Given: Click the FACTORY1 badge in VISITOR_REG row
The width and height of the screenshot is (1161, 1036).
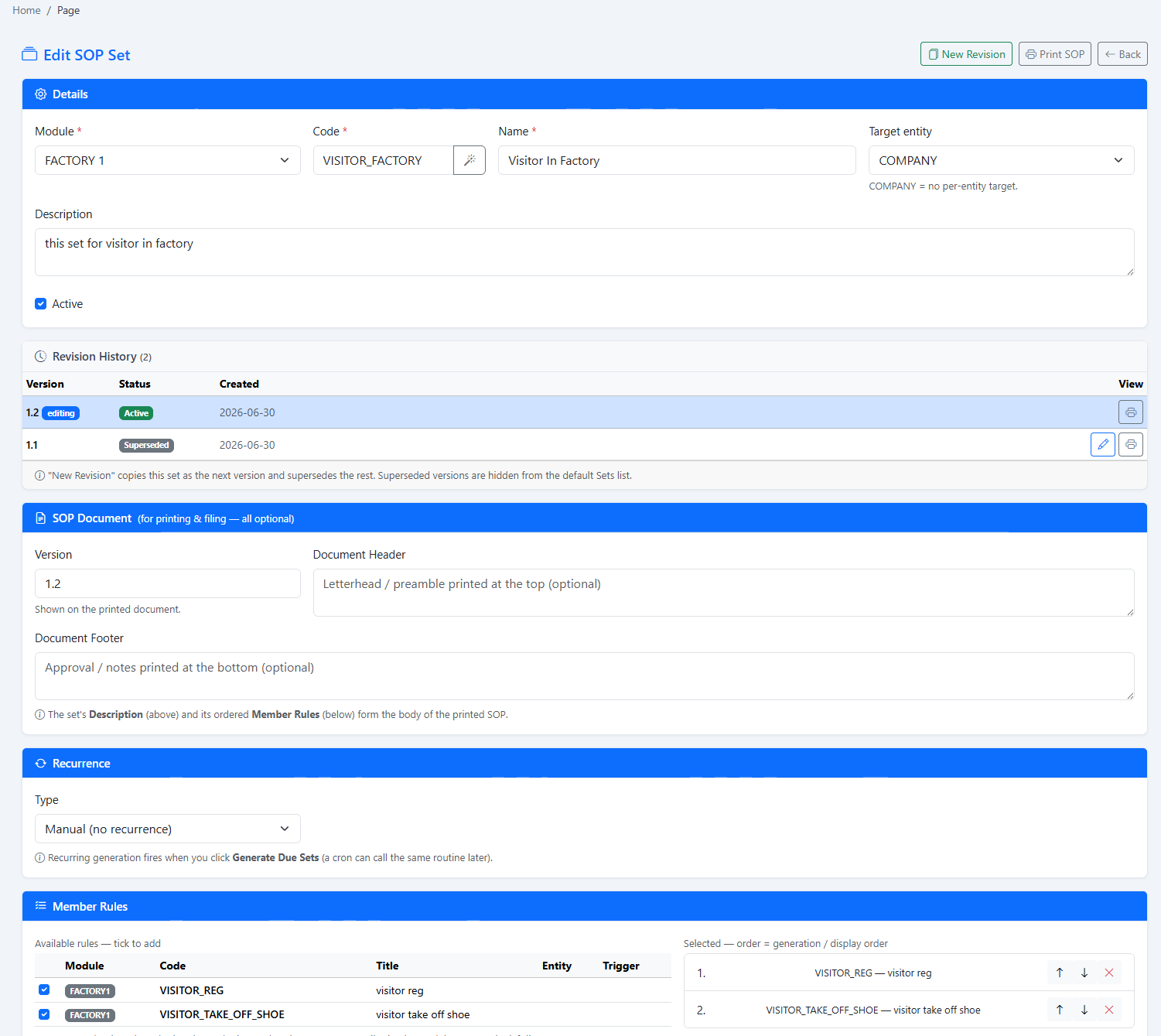Looking at the screenshot, I should [x=90, y=990].
